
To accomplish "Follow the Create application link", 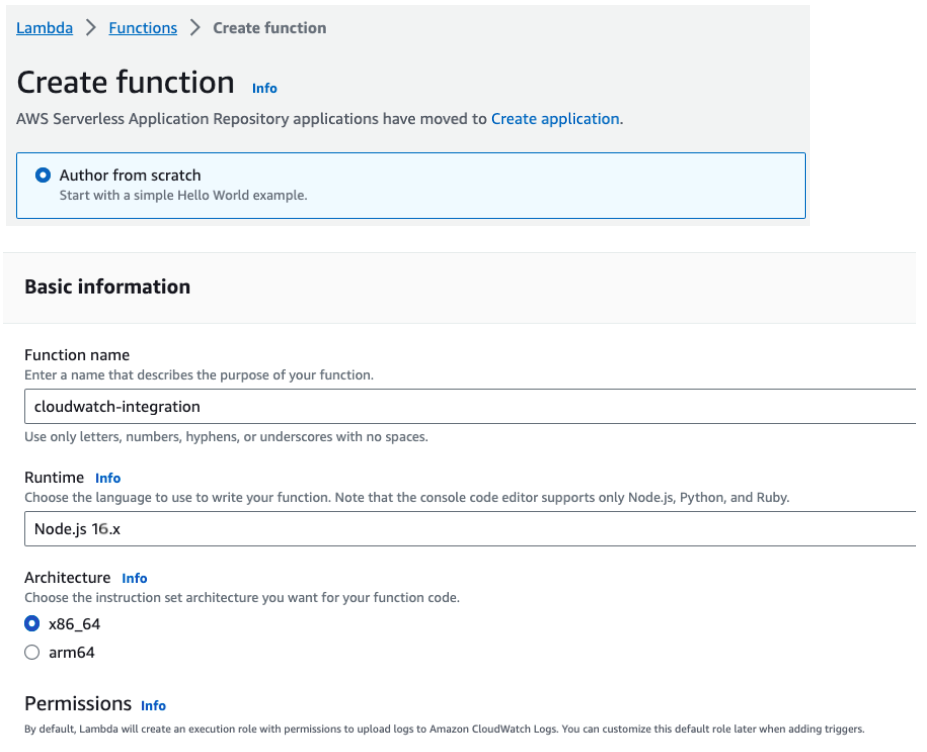I will point(554,118).
